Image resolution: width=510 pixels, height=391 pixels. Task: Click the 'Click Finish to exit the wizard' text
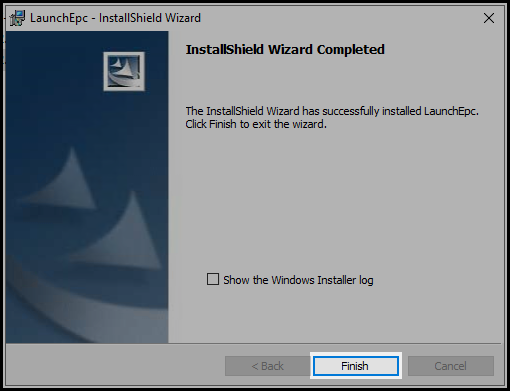[256, 124]
